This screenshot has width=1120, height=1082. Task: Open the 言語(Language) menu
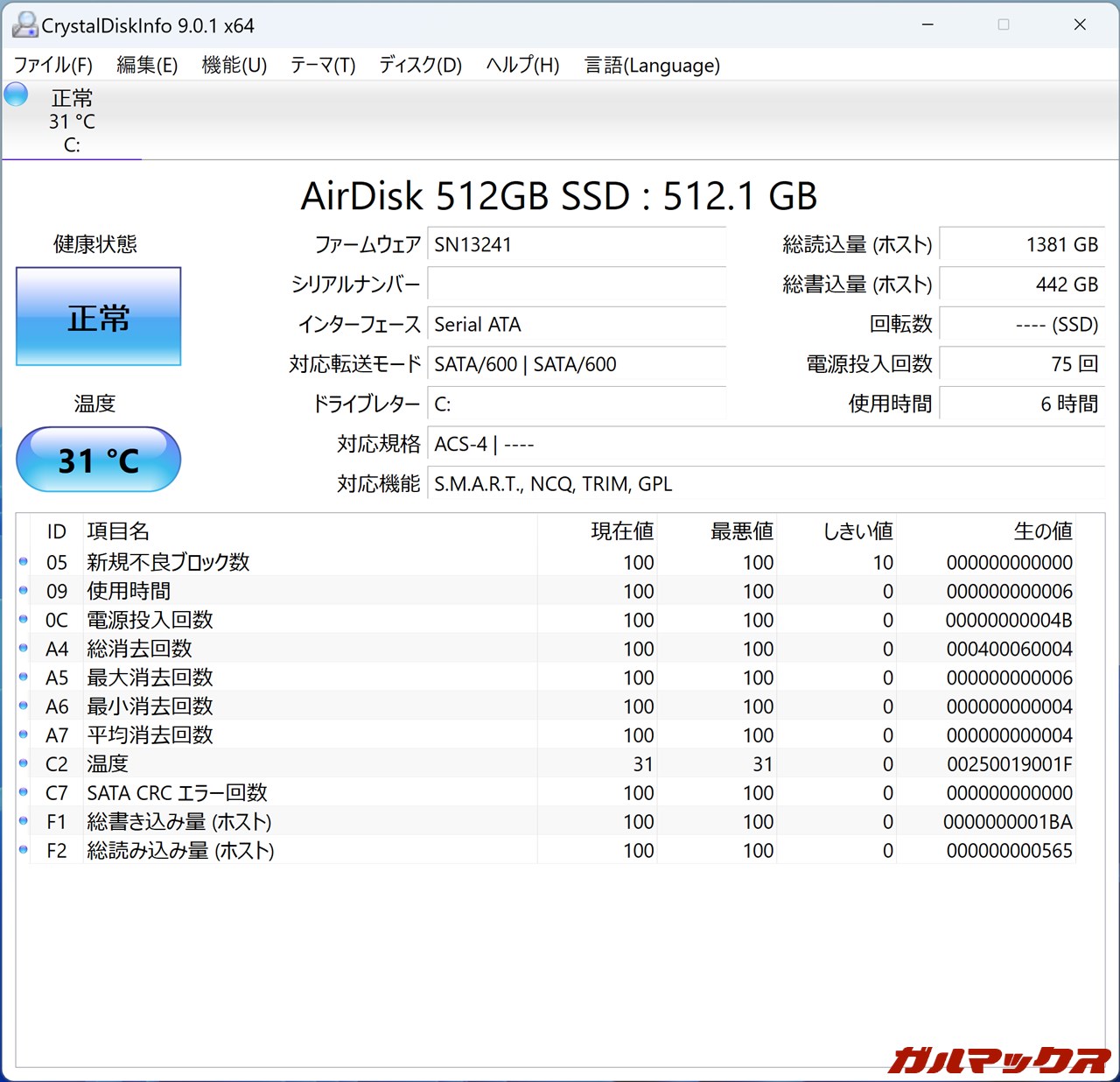point(652,66)
